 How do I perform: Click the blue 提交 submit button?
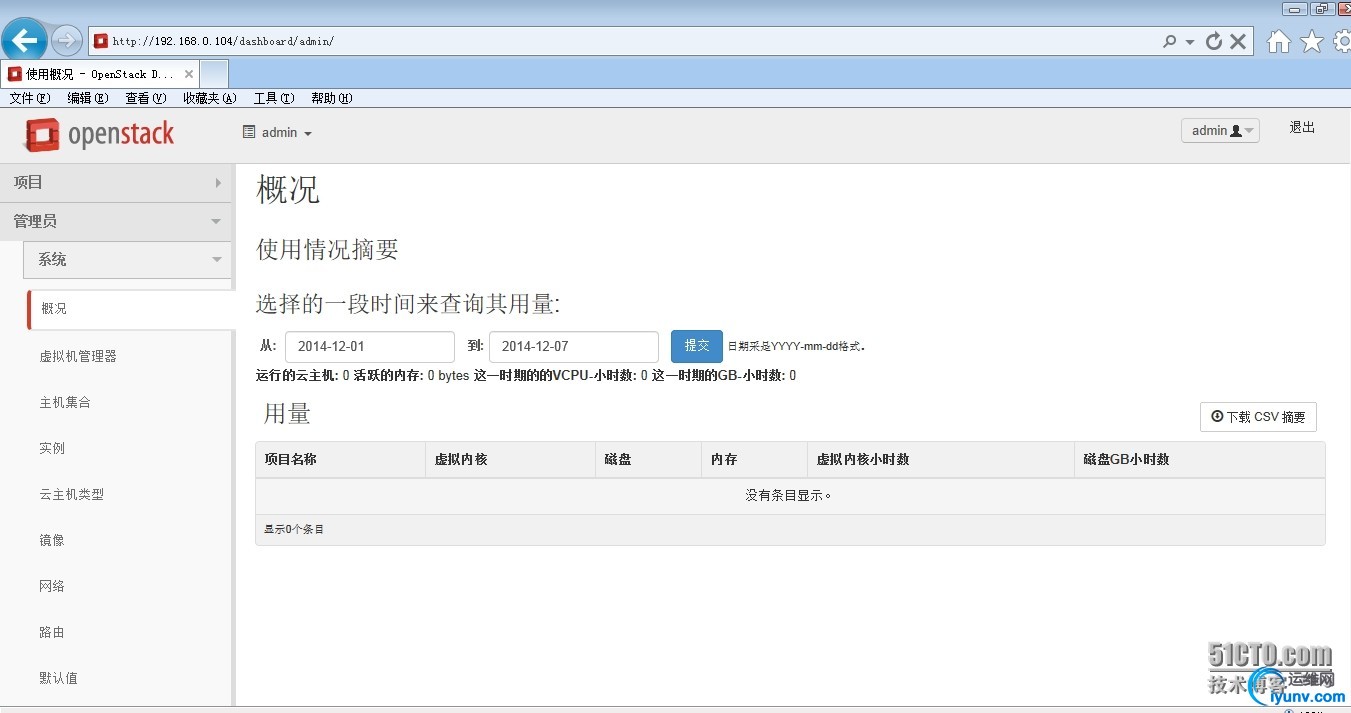click(697, 346)
